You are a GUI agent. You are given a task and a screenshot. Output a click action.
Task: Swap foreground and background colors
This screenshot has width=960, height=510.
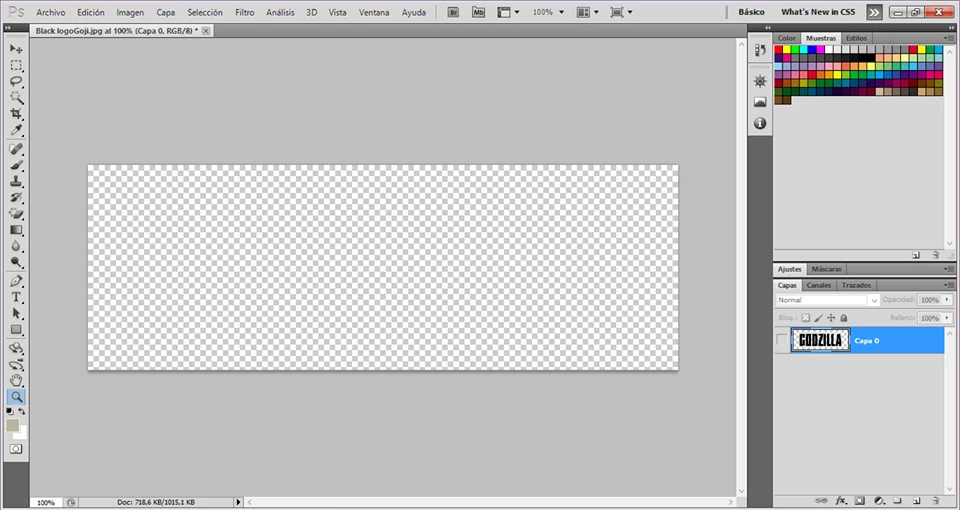coord(22,411)
